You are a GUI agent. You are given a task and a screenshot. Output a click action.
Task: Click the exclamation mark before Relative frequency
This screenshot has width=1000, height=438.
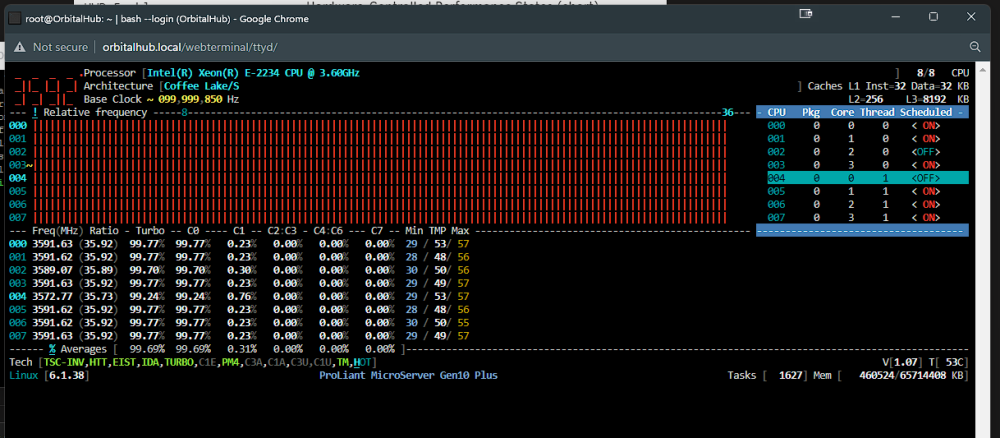point(35,112)
